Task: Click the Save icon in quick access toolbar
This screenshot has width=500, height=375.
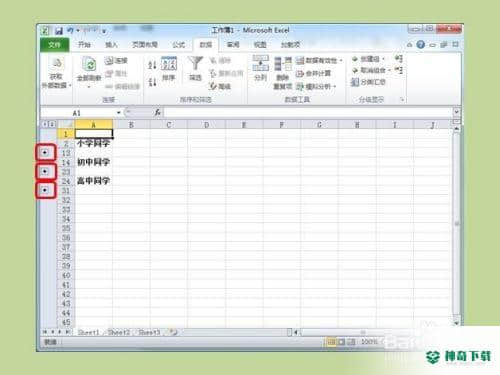Action: click(59, 31)
